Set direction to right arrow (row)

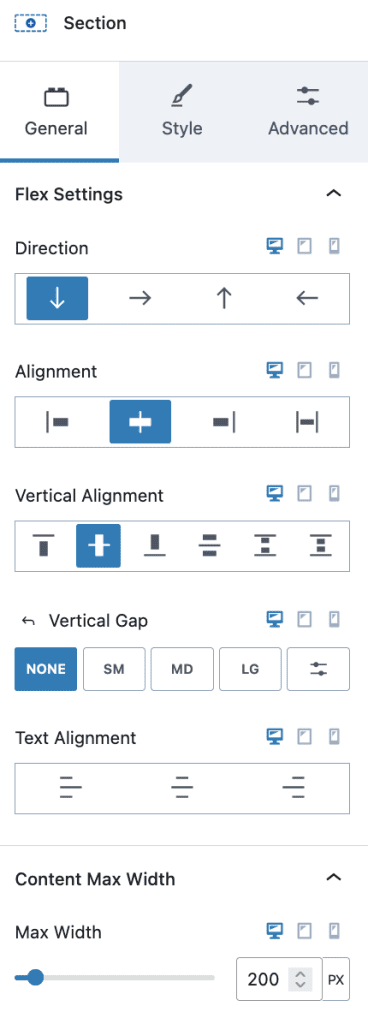140,298
